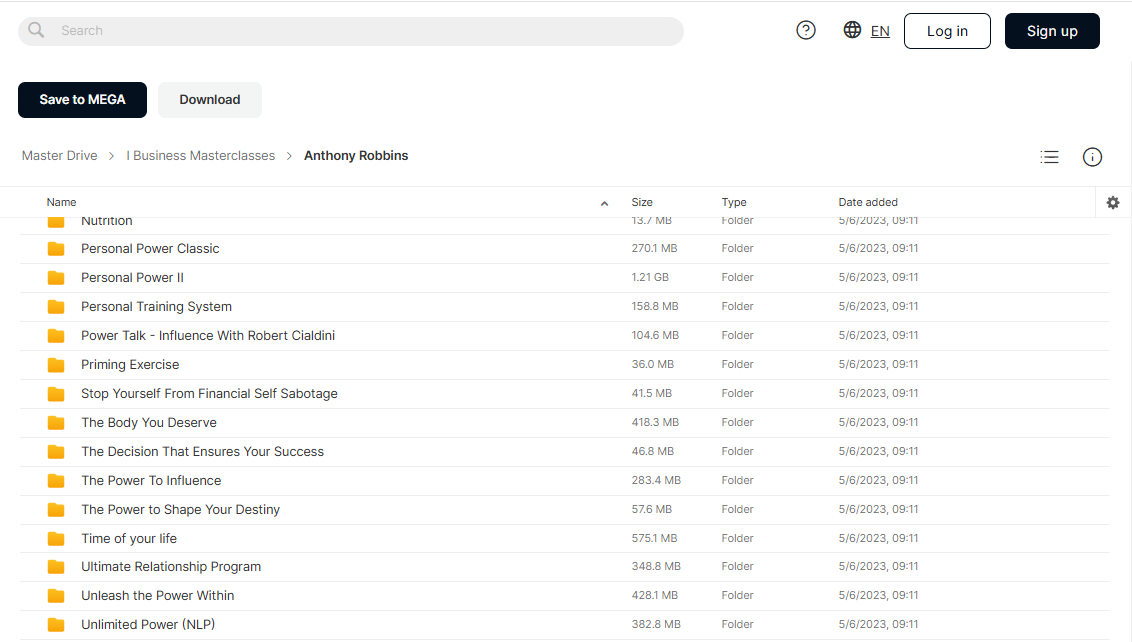1132x642 pixels.
Task: Click the Personal Training System folder icon
Action: 56,307
